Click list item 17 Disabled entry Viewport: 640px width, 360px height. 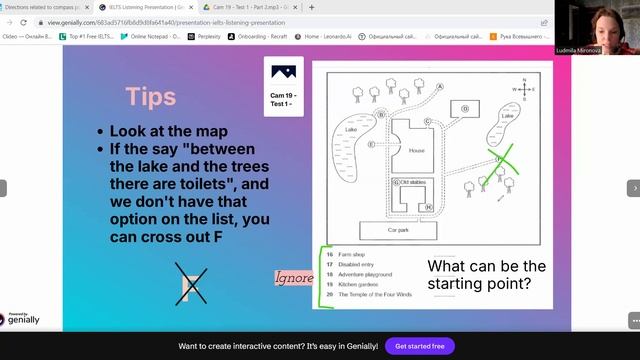click(x=350, y=264)
